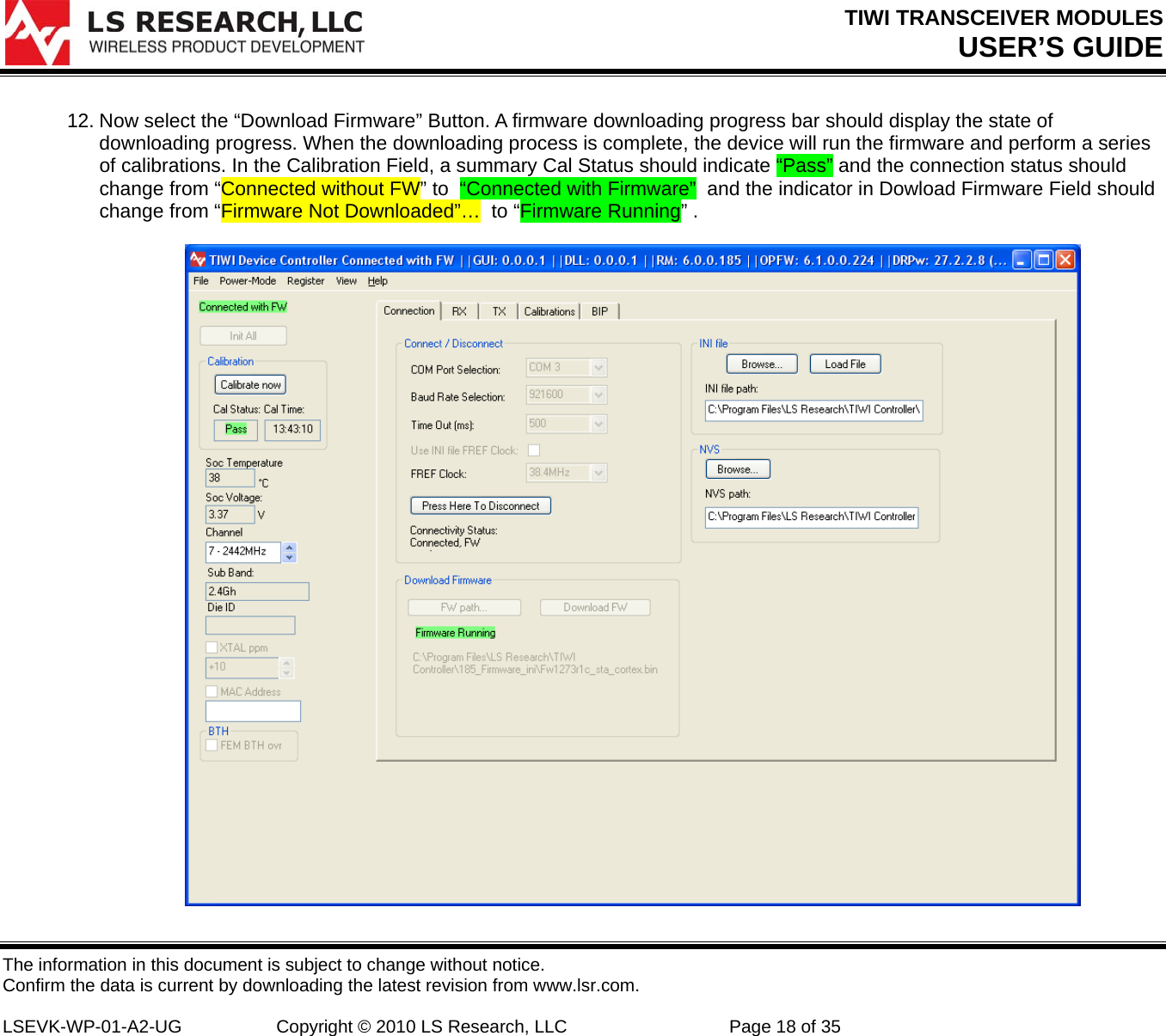1166x1036 pixels.
Task: Decrease the XTAL ppm spinner value
Action: pyautogui.click(x=287, y=673)
